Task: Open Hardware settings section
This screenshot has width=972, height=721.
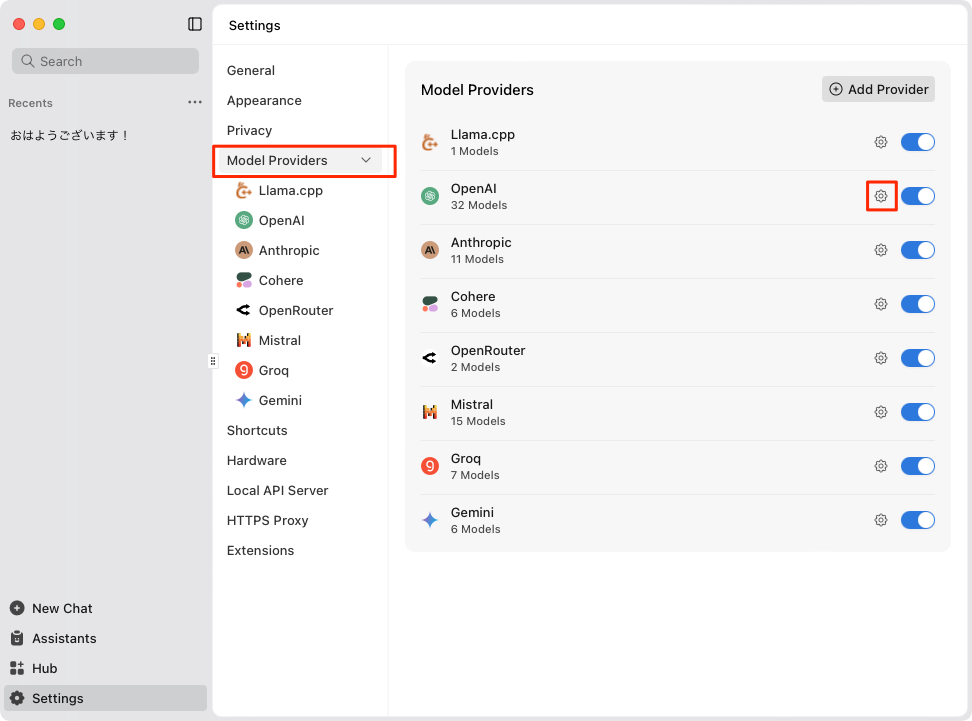Action: (x=256, y=460)
